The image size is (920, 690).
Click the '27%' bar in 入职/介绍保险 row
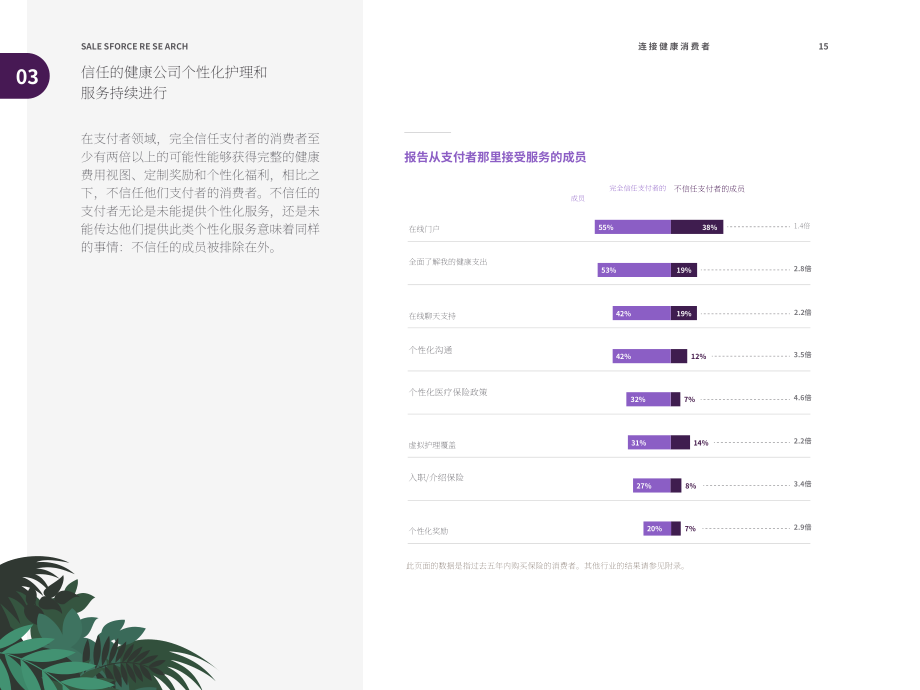point(652,486)
